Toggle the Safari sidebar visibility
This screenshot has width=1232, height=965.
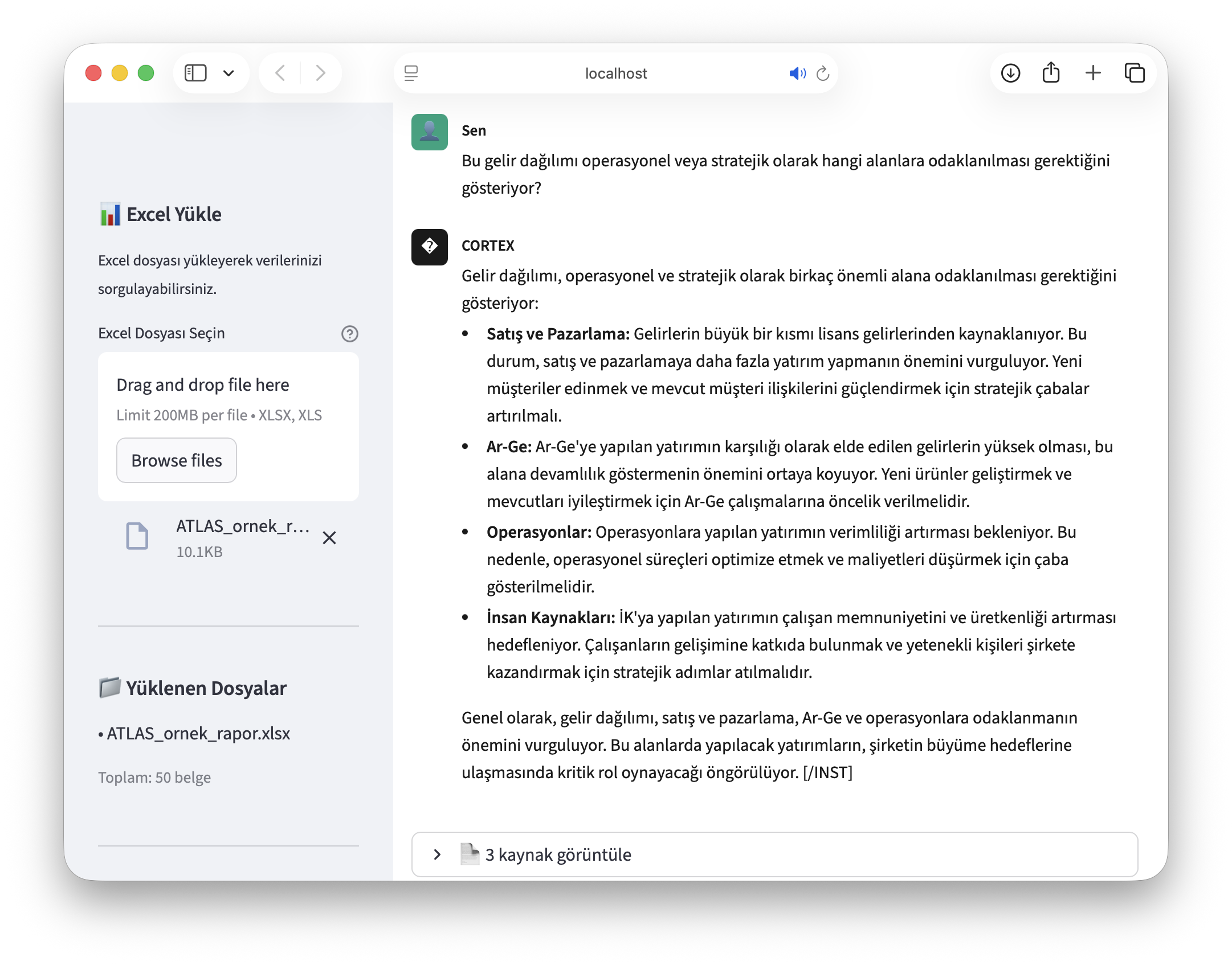click(195, 73)
